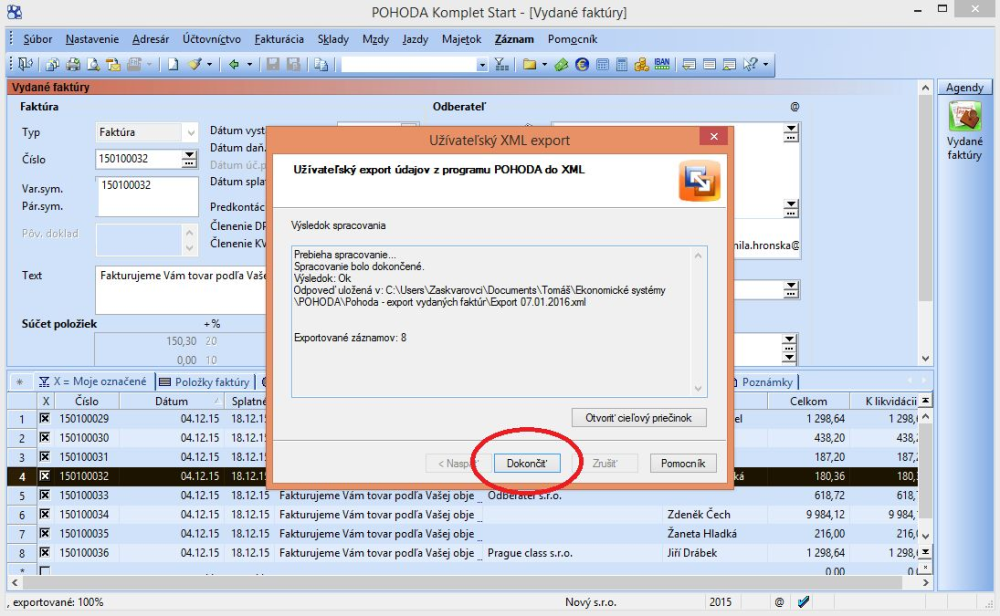
Task: Click the filter funnel toolbar icon
Action: 502,64
